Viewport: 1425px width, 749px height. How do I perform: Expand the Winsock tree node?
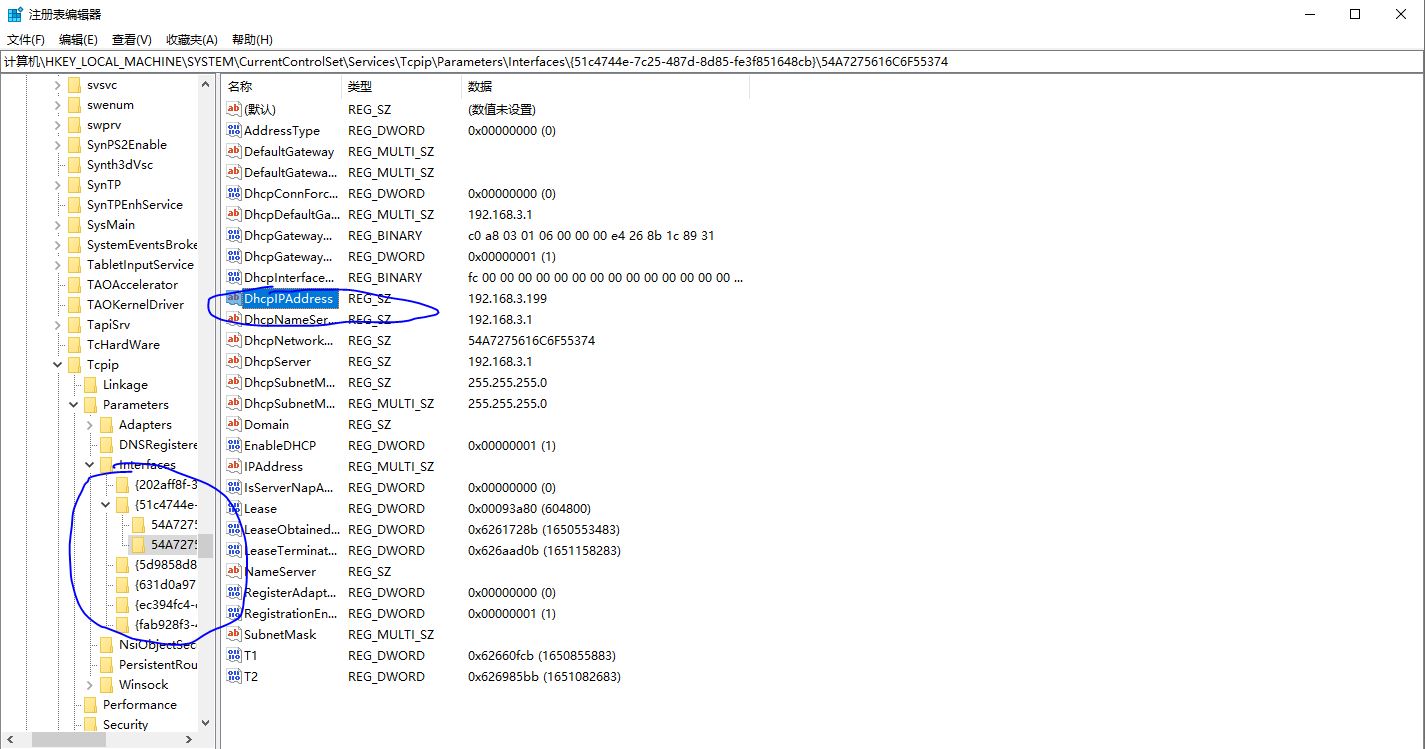[90, 685]
